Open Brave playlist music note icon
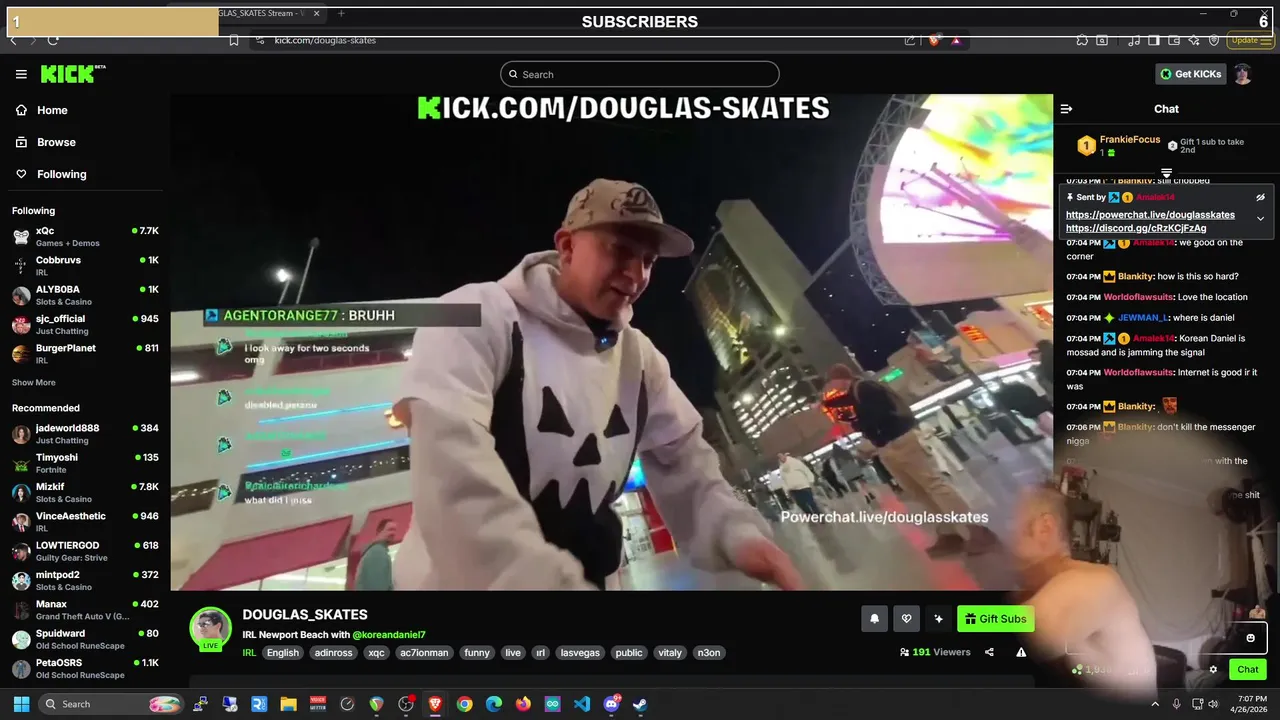This screenshot has height=720, width=1280. click(1134, 40)
